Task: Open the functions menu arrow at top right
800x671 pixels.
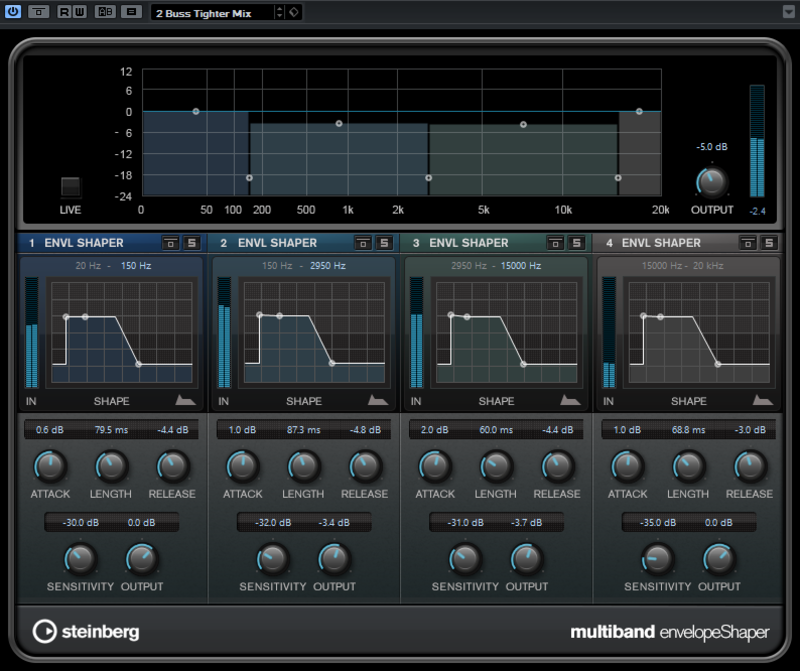Action: [788, 11]
